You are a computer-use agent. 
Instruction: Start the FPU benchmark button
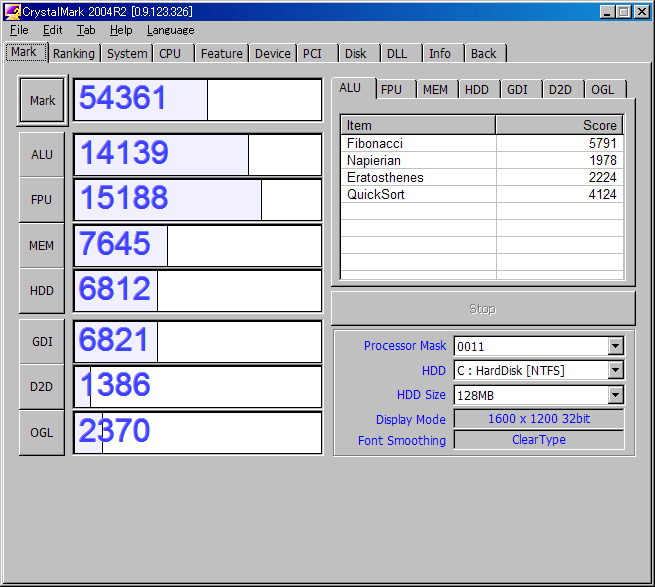point(42,200)
